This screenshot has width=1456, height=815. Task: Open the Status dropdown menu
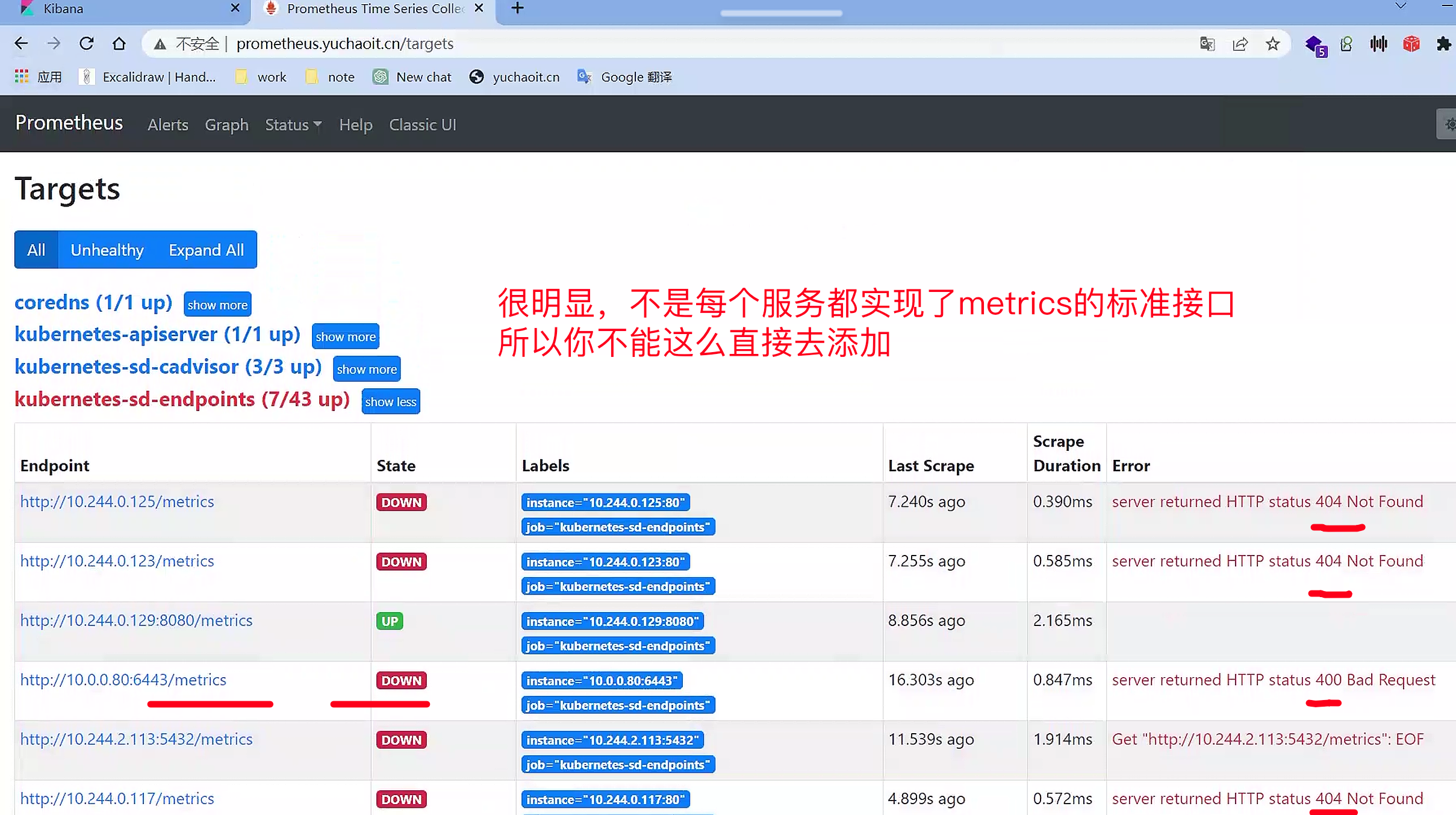tap(293, 125)
